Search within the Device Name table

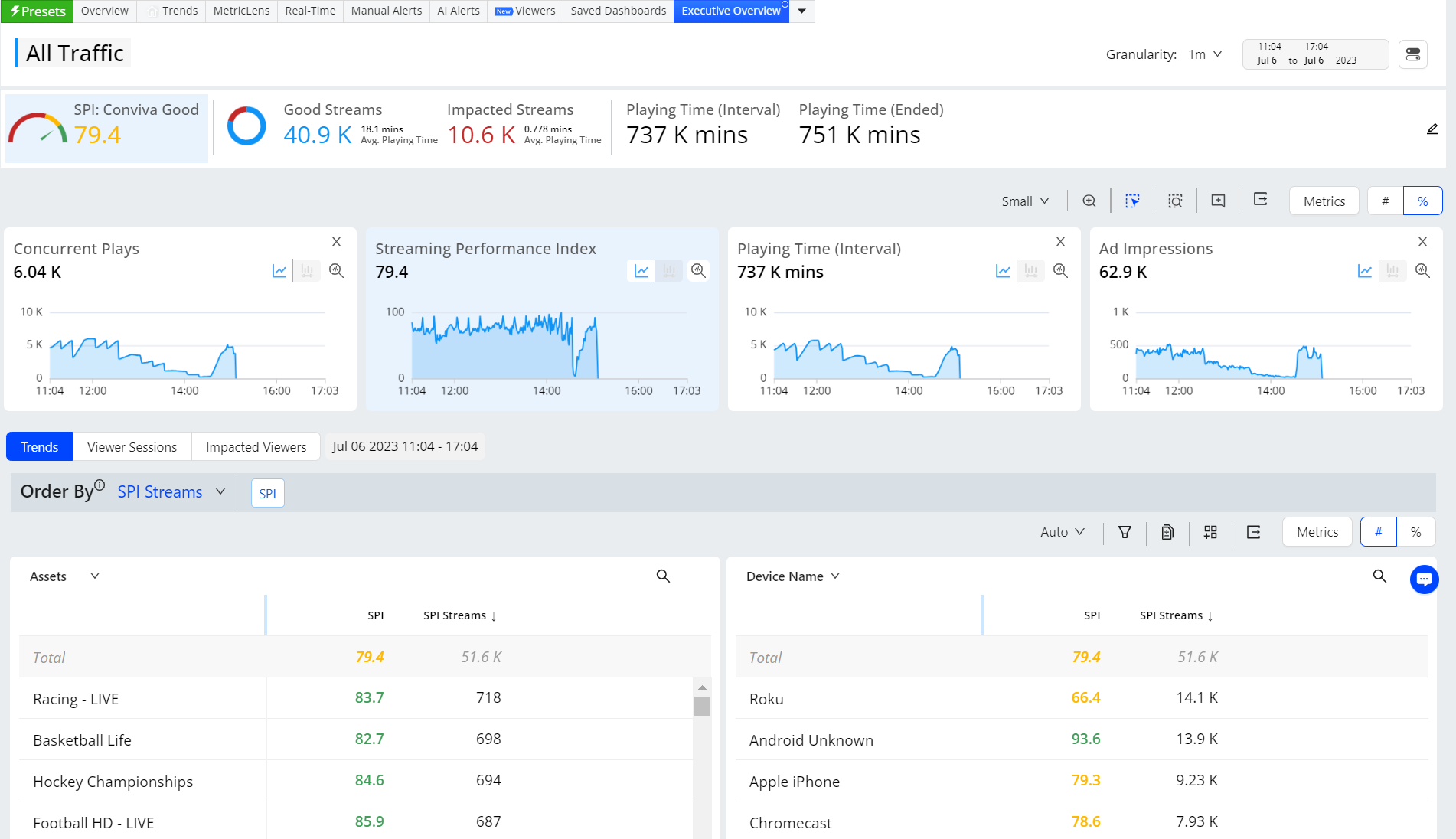point(1379,576)
